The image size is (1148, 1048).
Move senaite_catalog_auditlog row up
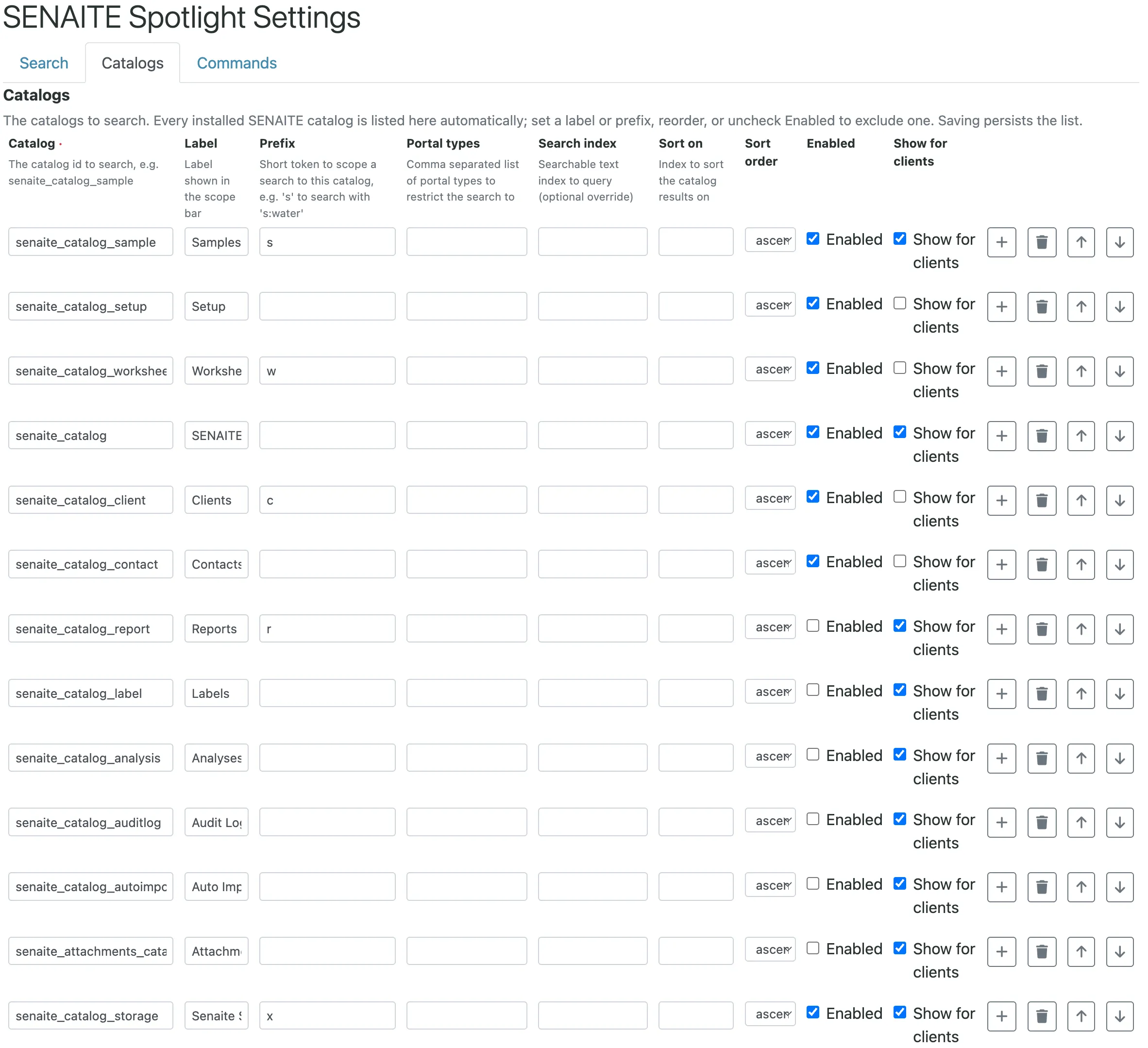(x=1081, y=823)
